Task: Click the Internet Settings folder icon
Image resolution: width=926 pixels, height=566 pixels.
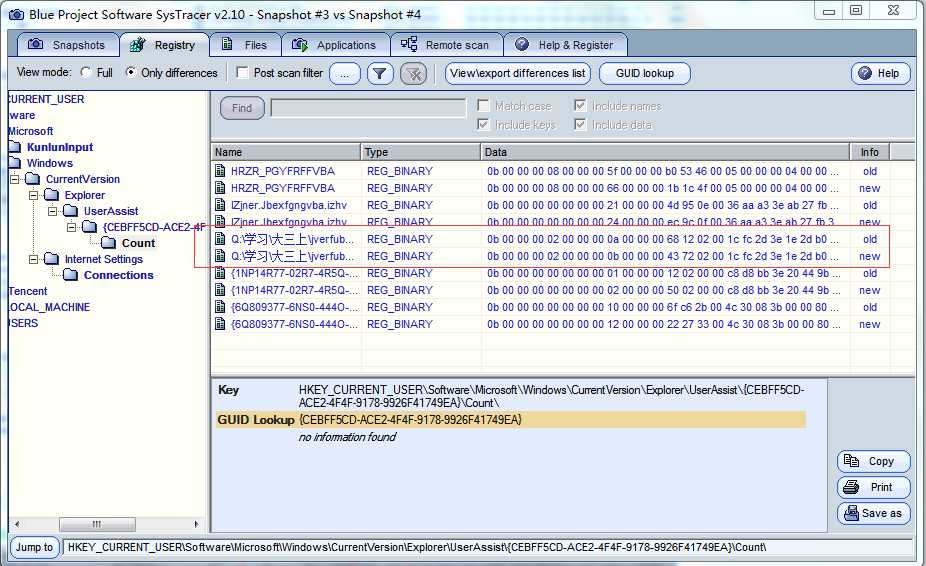Action: tap(52, 258)
